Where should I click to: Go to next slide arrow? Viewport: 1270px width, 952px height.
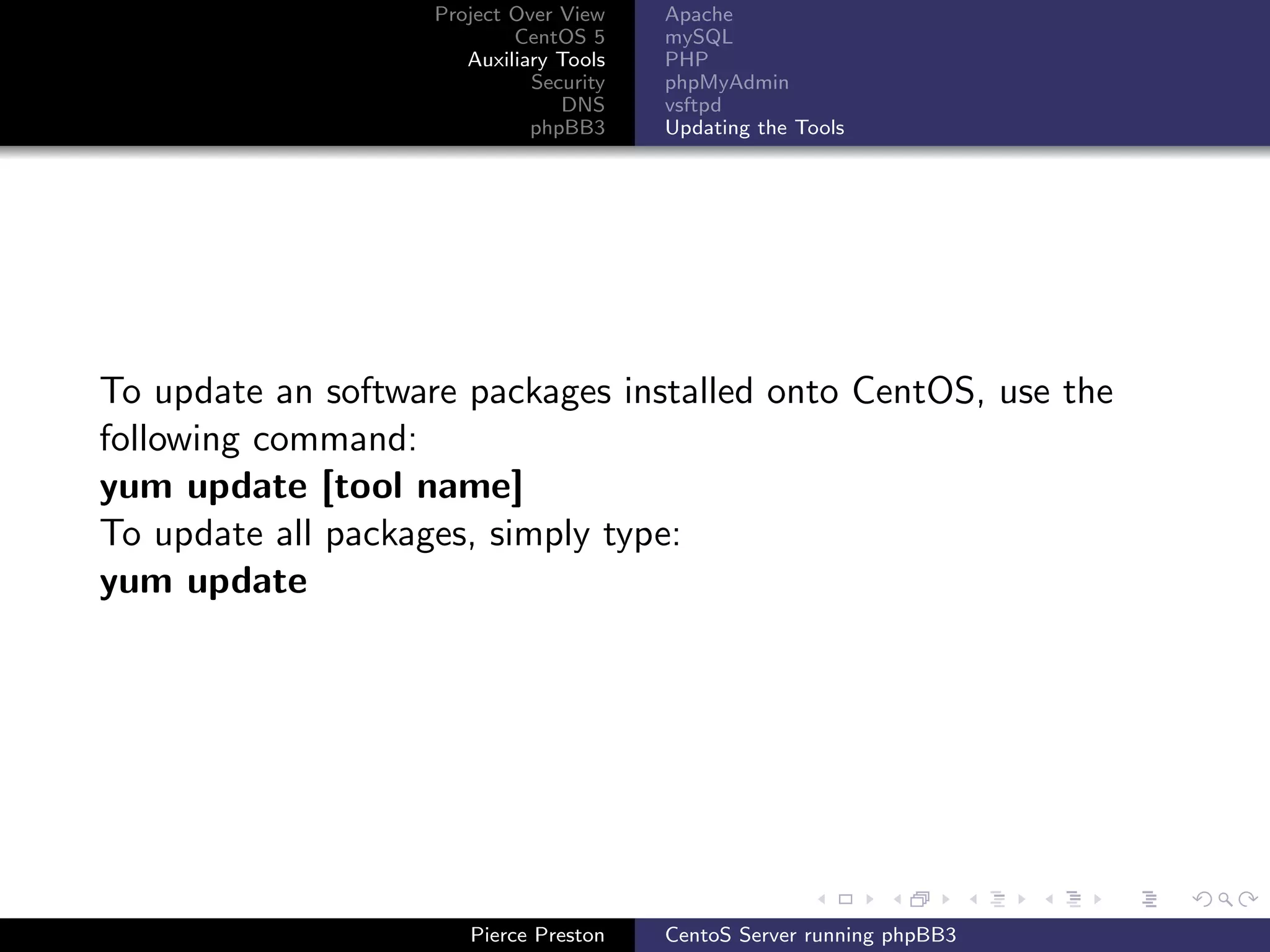869,899
